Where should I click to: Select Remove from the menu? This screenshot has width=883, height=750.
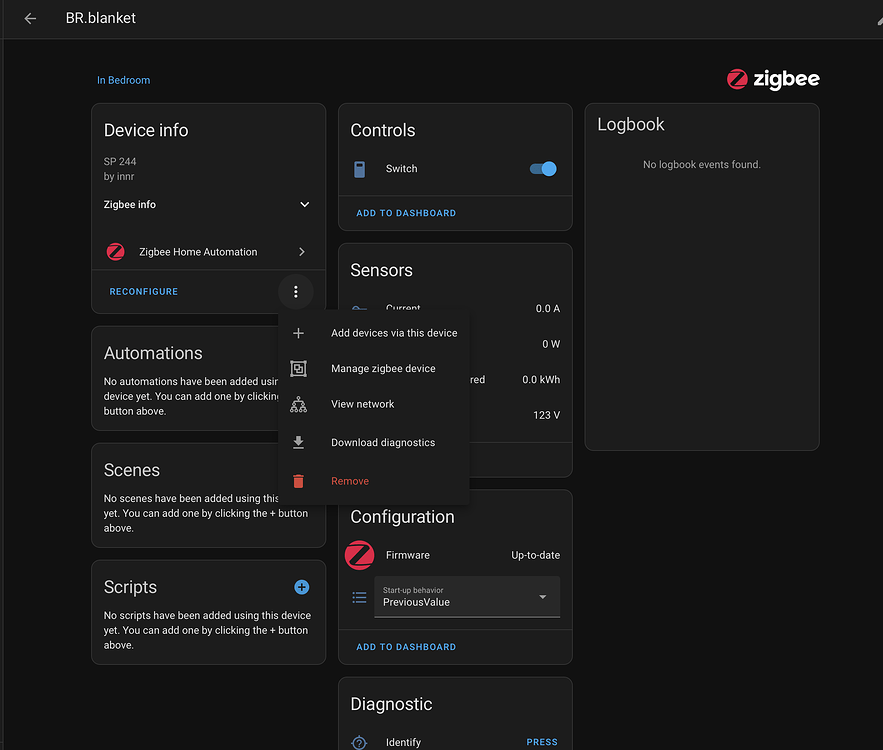[x=374, y=481]
